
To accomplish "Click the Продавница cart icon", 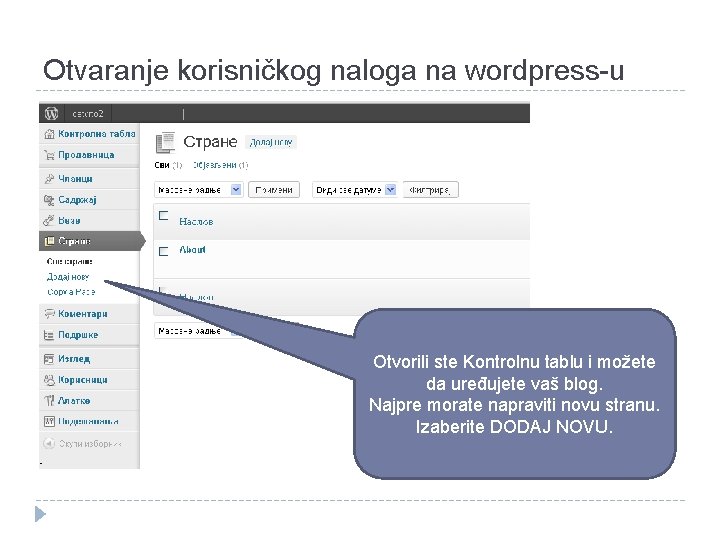I will [49, 155].
